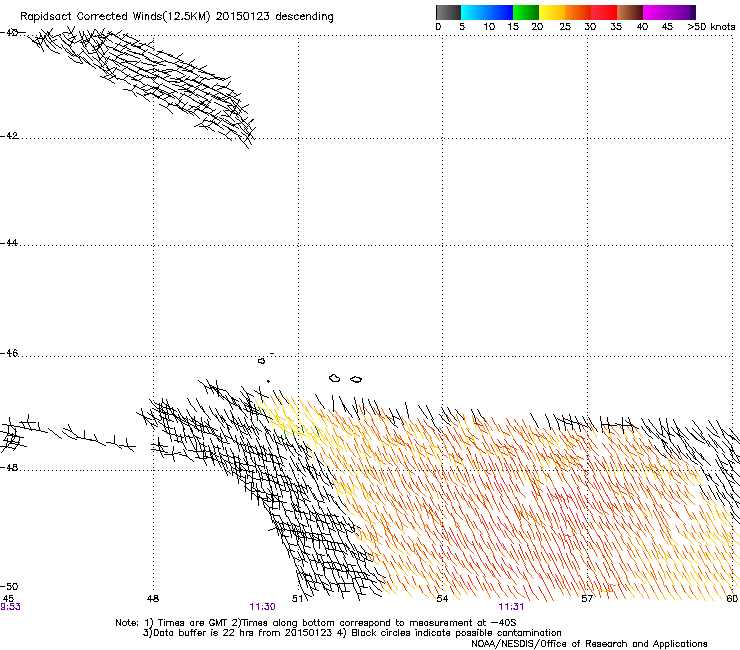Click the 'Times are GMT' note line
740x650 pixels.
pos(316,623)
